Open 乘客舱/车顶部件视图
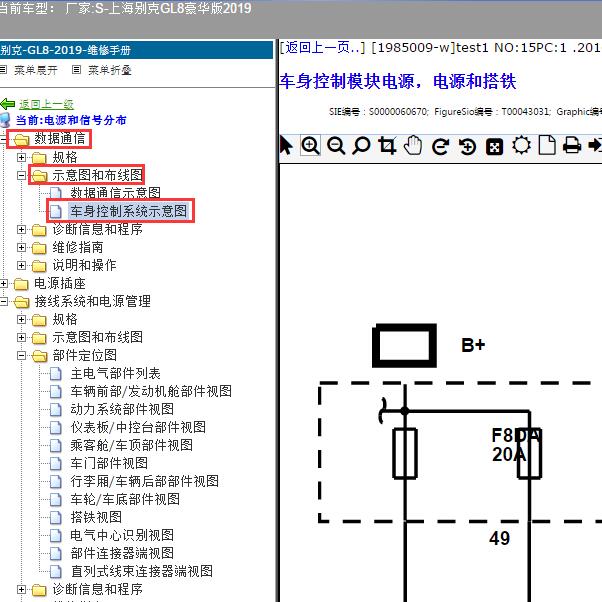 pos(132,445)
